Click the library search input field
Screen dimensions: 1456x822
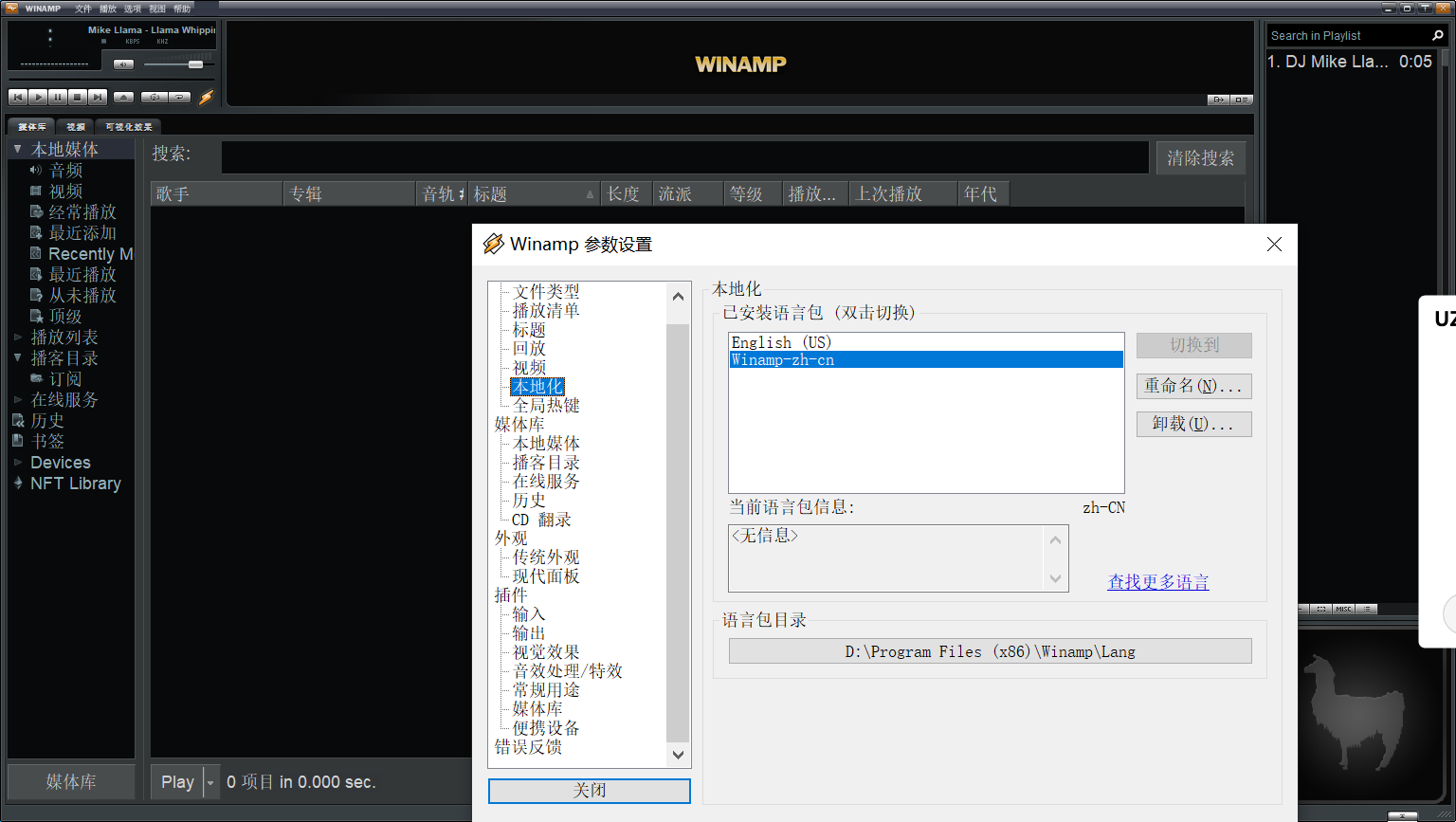pyautogui.click(x=684, y=156)
